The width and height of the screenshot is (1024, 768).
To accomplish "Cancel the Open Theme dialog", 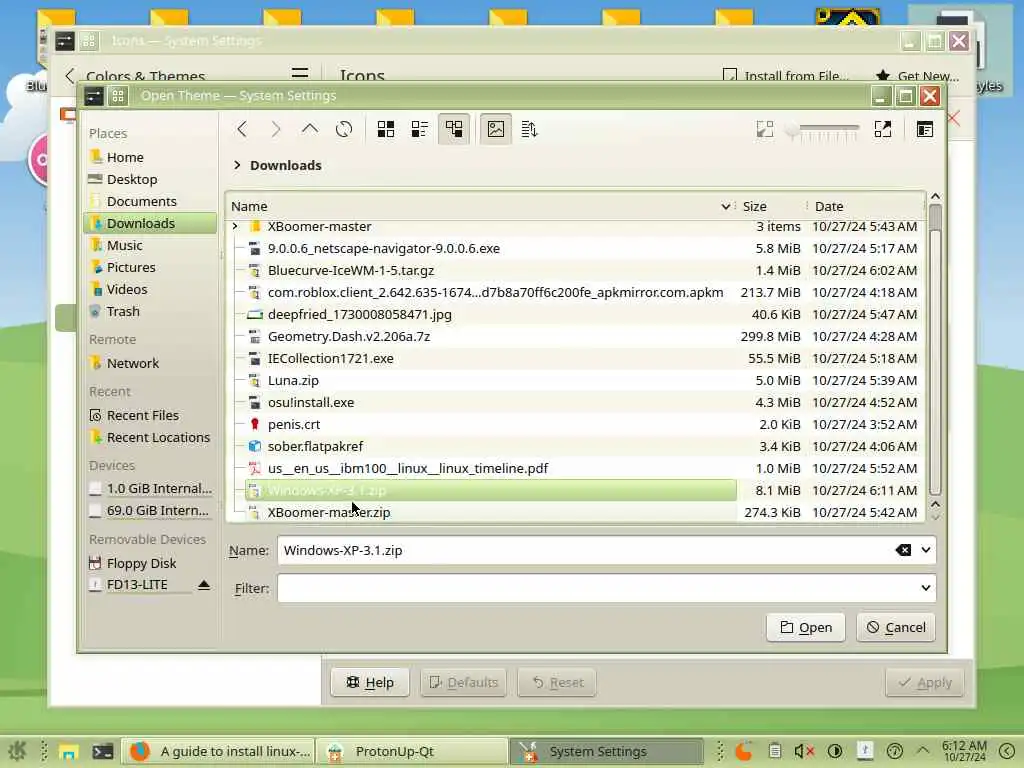I will click(895, 628).
